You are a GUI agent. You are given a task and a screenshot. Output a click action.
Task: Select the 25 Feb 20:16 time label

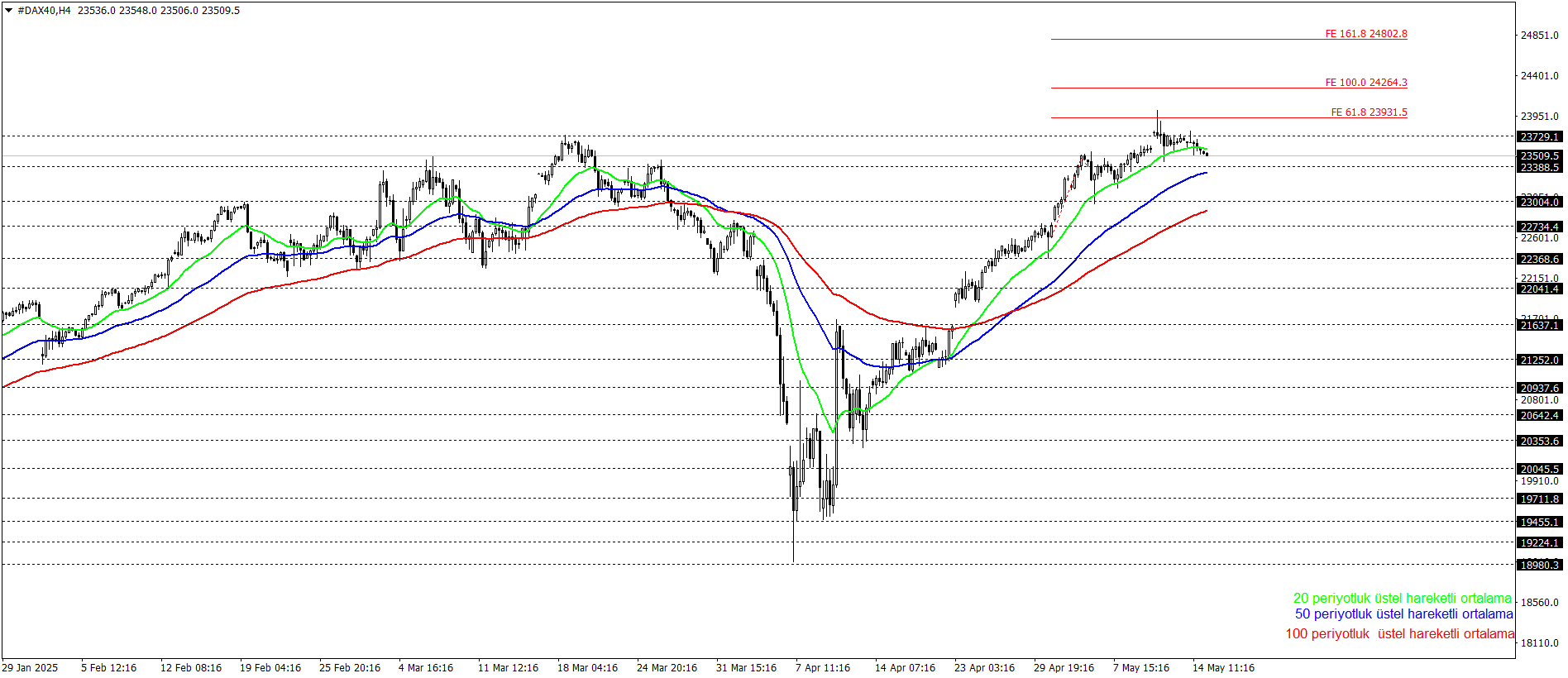pyautogui.click(x=350, y=668)
